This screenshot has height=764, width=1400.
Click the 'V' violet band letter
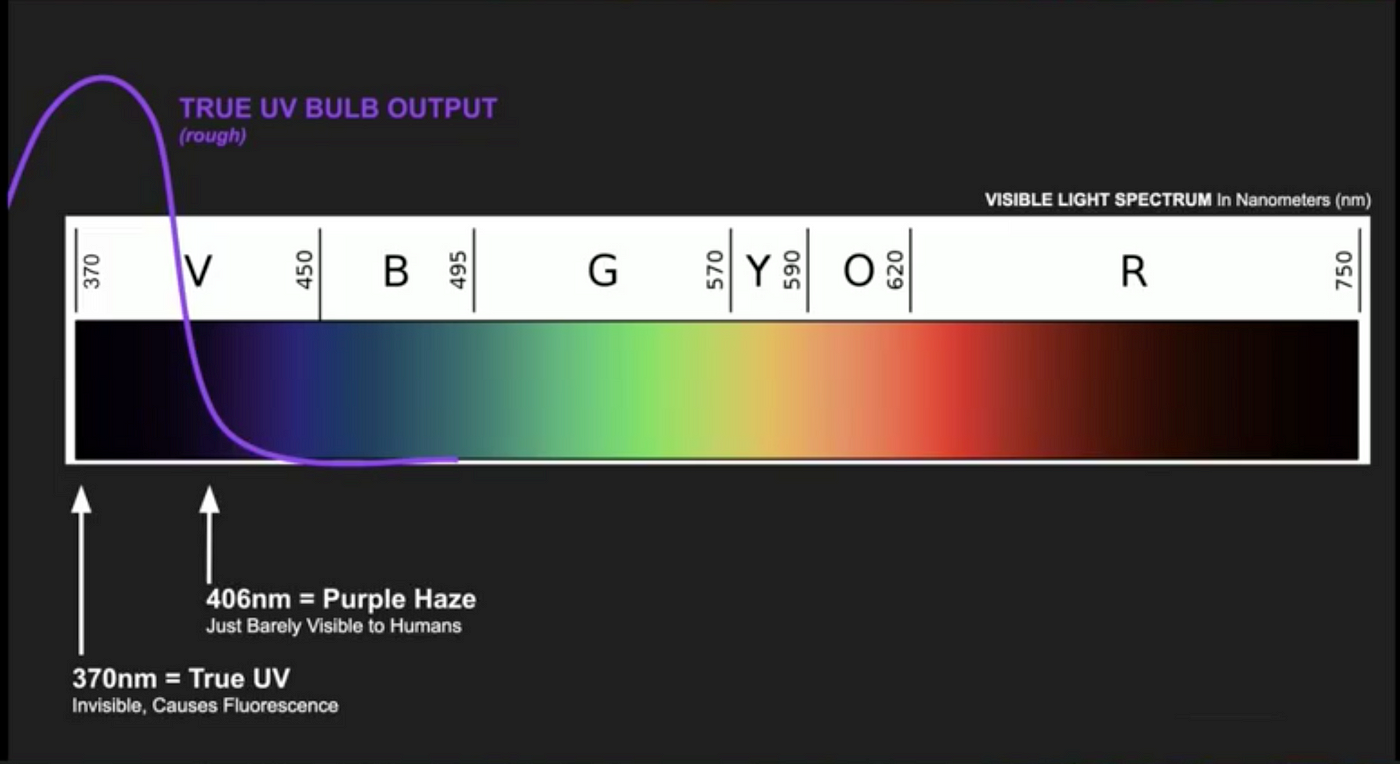coord(199,271)
